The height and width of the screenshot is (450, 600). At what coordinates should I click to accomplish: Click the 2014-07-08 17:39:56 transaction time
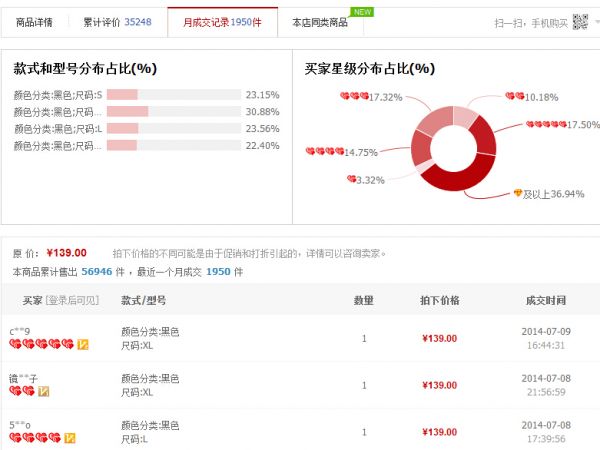[x=546, y=432]
